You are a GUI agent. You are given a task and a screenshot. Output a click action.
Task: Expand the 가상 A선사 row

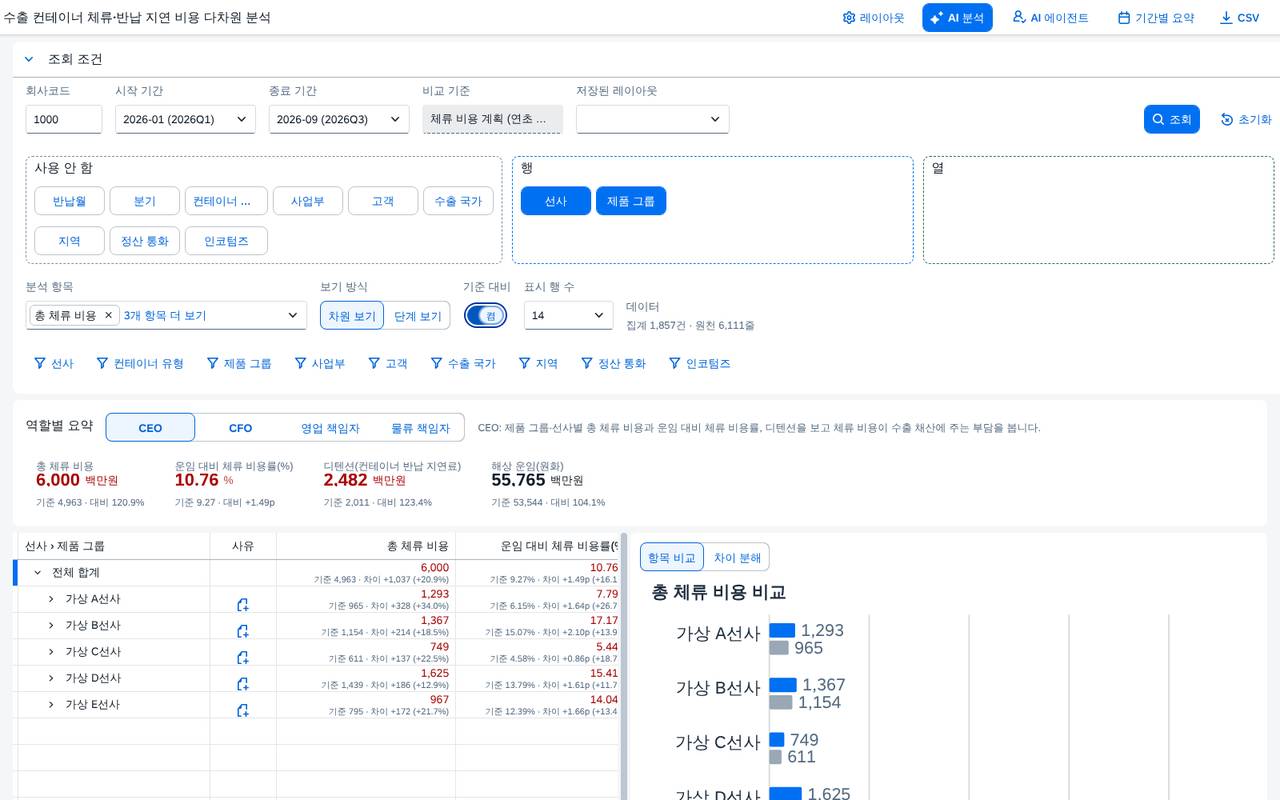51,598
